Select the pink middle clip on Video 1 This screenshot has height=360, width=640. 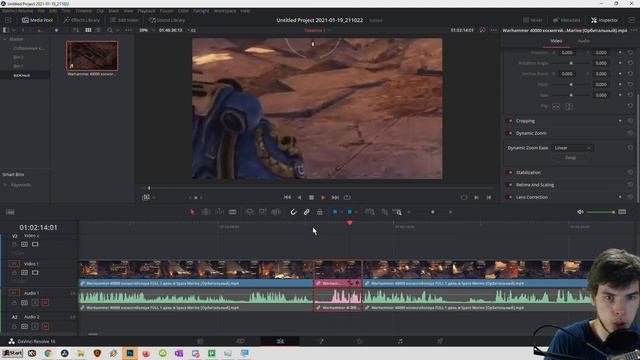tap(338, 273)
